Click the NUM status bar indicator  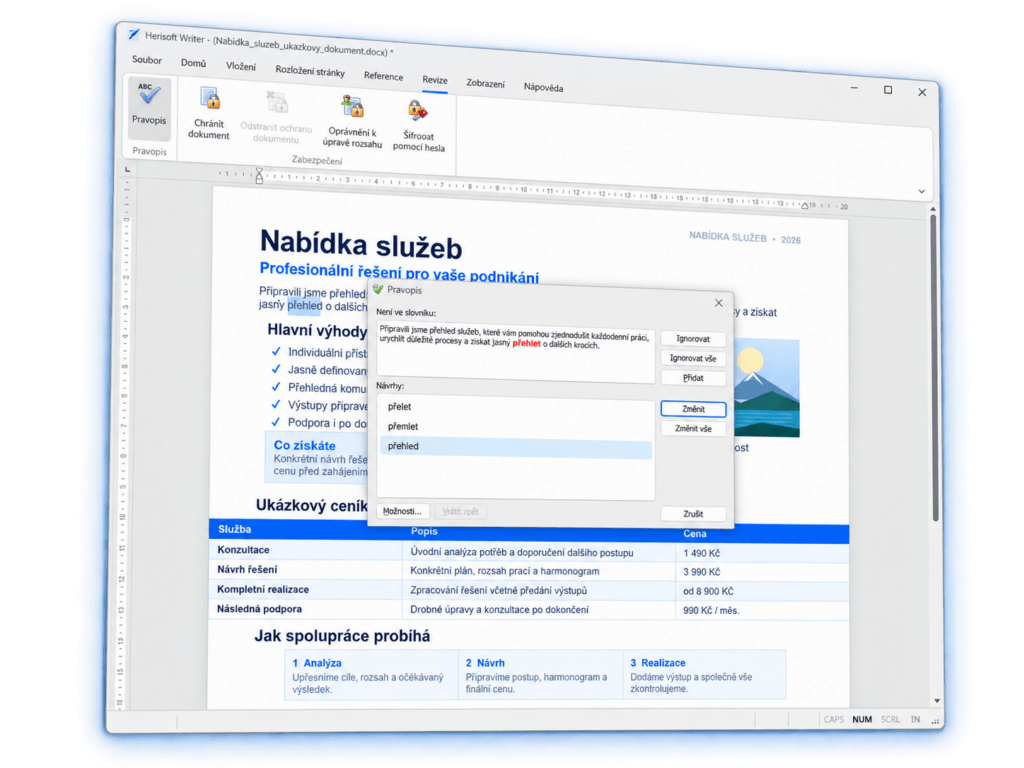point(861,719)
